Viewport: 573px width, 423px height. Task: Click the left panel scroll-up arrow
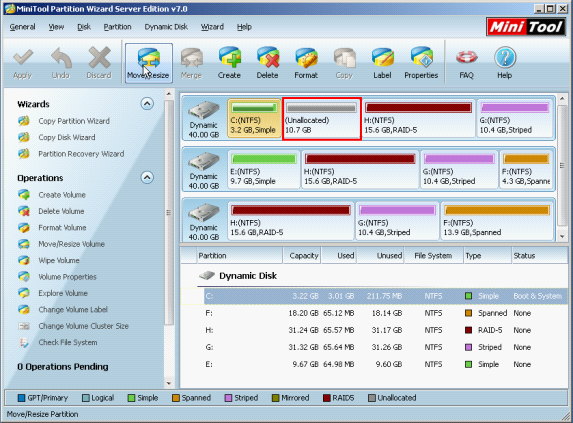pyautogui.click(x=169, y=94)
